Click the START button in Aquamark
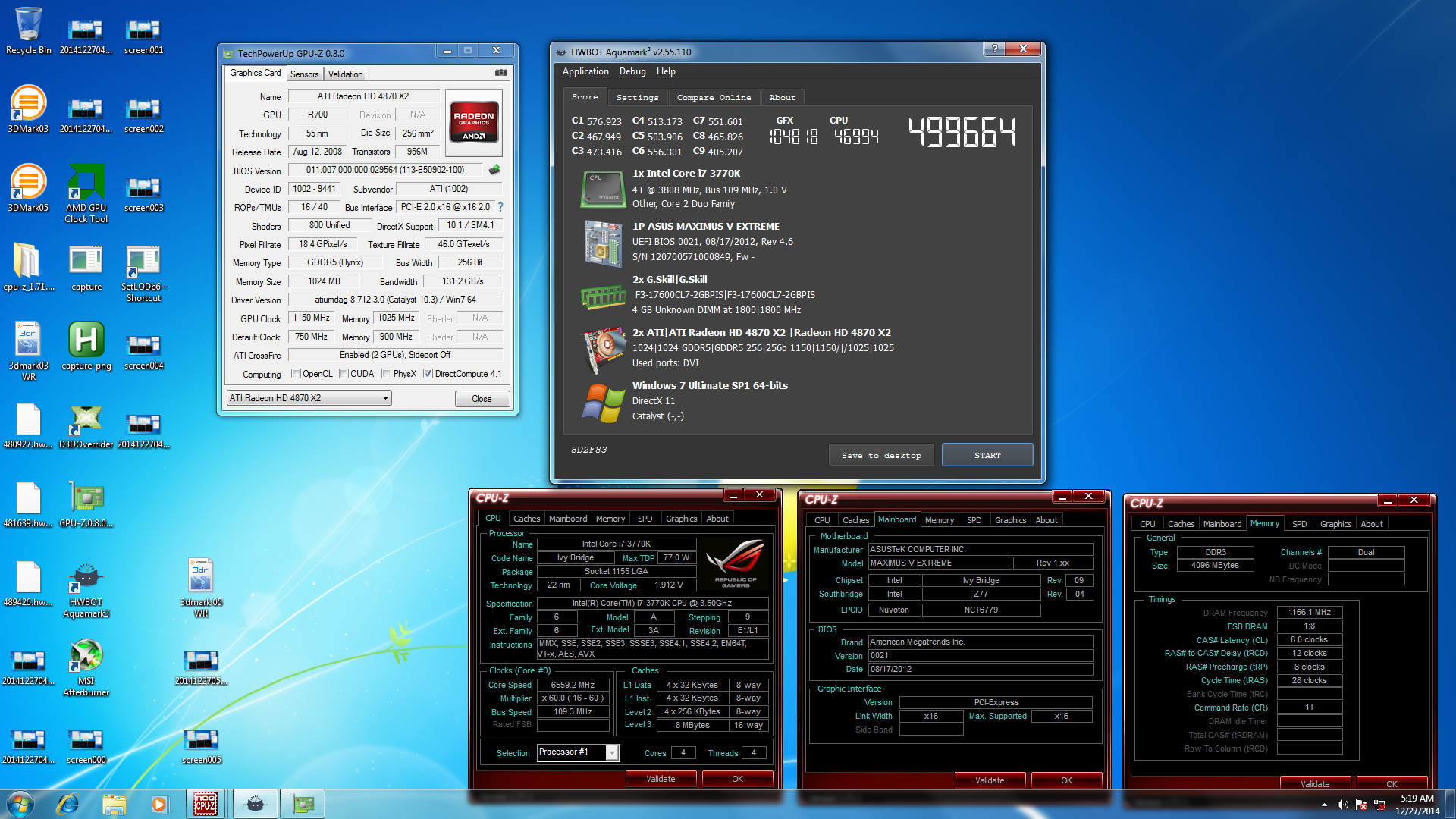 coord(987,455)
